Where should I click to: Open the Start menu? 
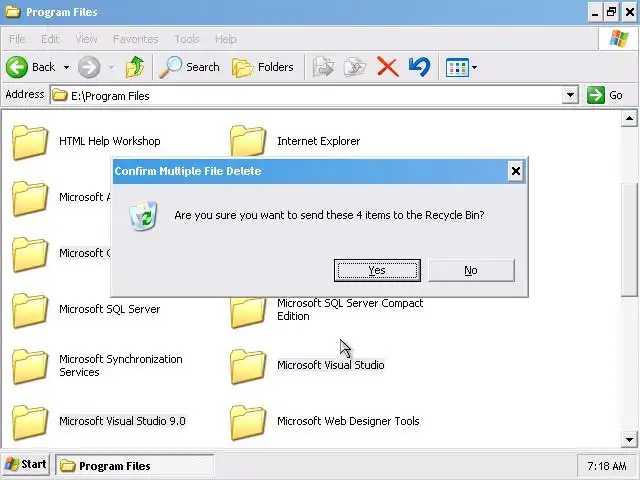pyautogui.click(x=25, y=465)
